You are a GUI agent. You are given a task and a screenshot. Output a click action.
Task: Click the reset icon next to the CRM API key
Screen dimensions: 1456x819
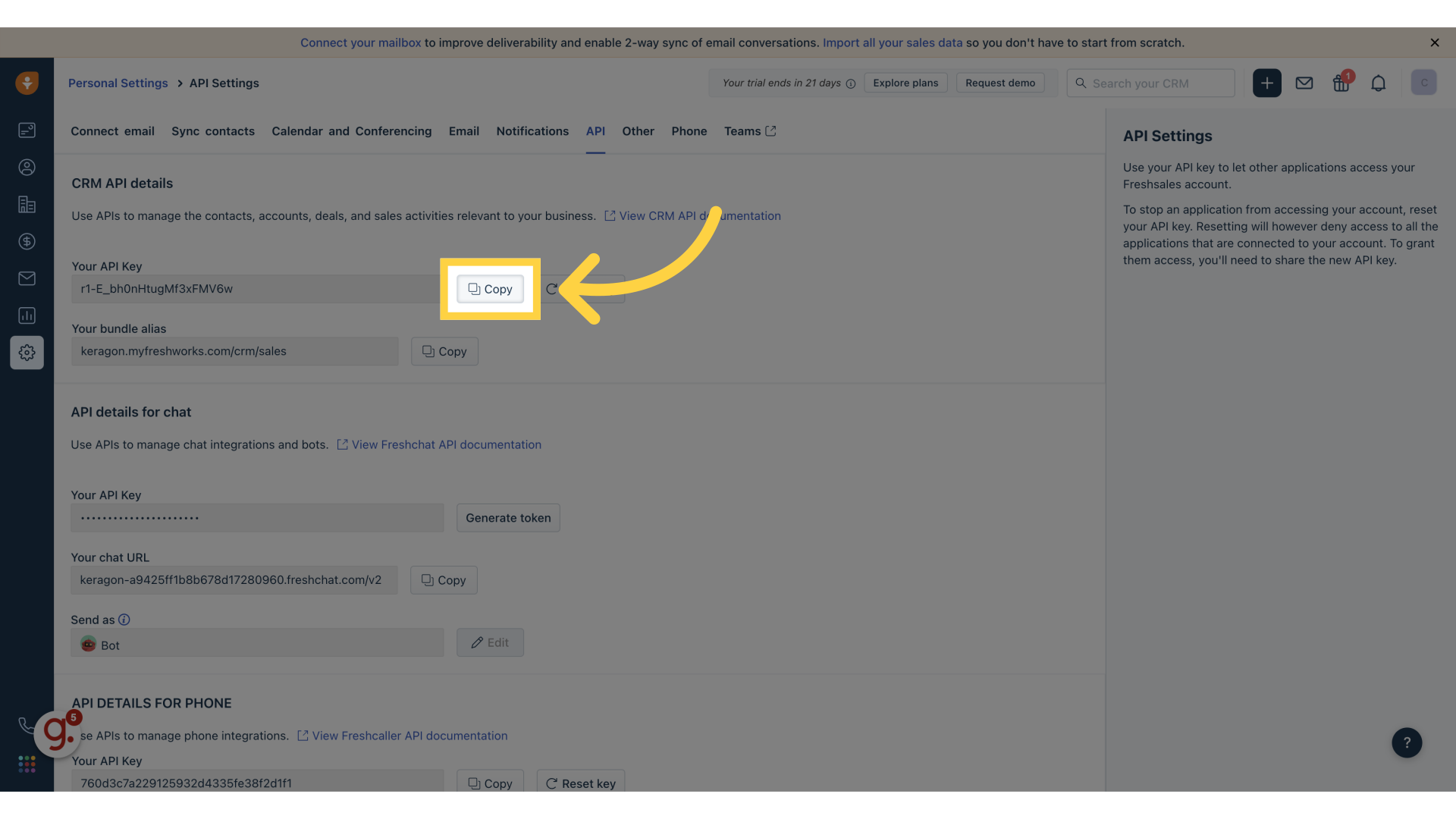pos(551,289)
